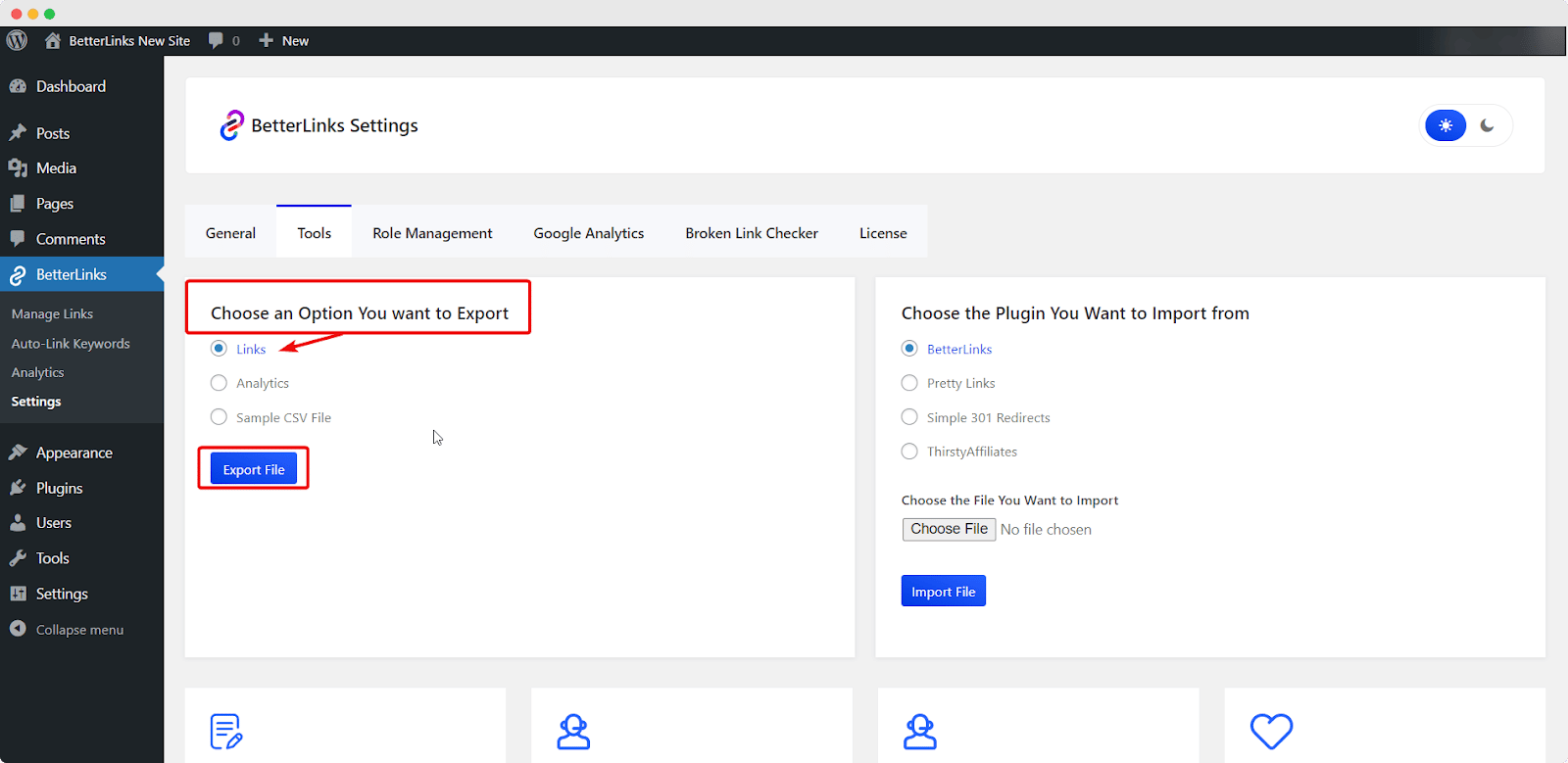Select the Analytics export radio option

219,383
